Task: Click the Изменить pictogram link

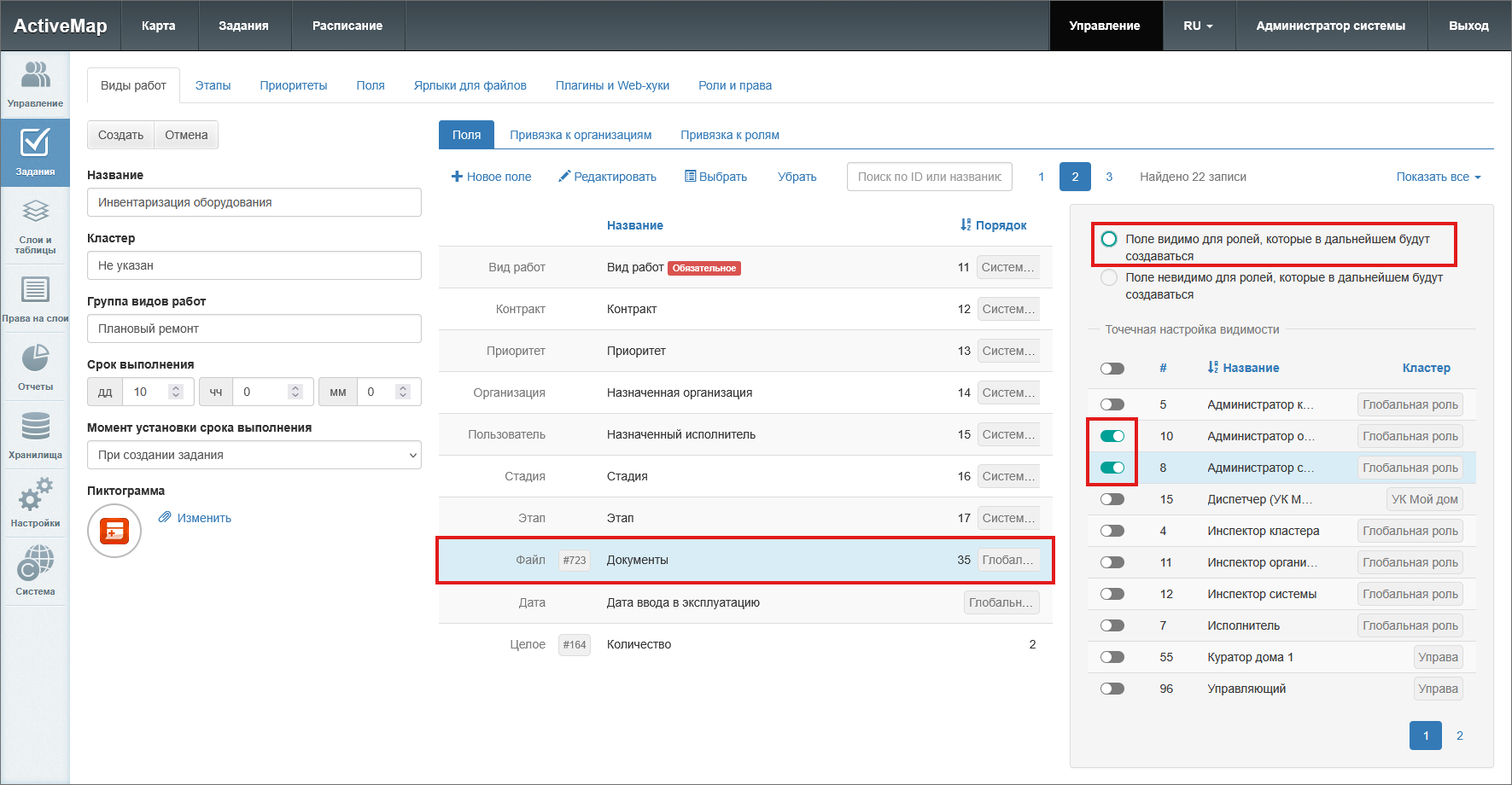Action: click(x=203, y=518)
